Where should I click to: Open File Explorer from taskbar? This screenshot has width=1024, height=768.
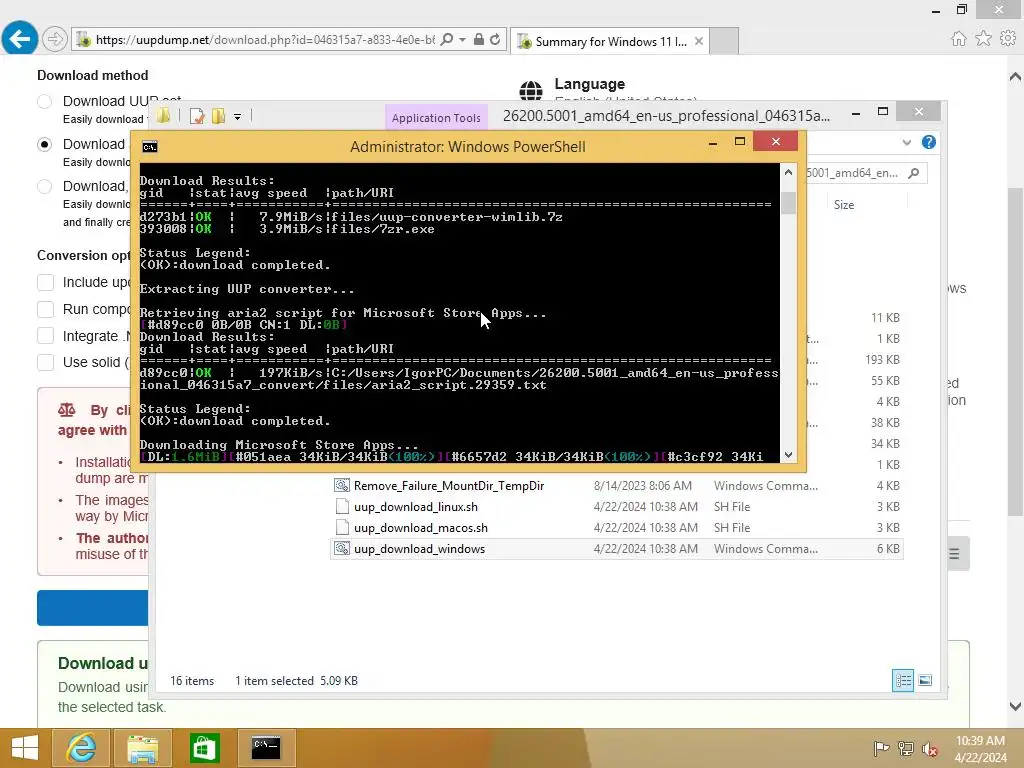pyautogui.click(x=142, y=748)
